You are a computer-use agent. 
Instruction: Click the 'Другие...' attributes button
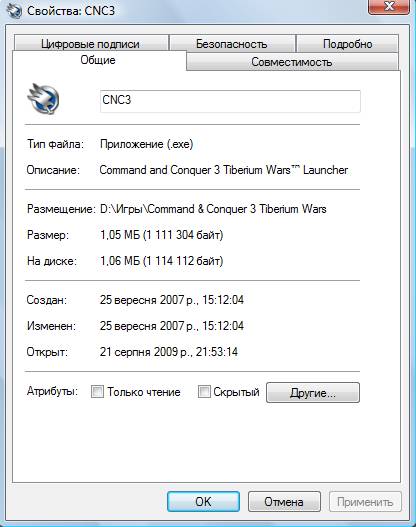[313, 392]
